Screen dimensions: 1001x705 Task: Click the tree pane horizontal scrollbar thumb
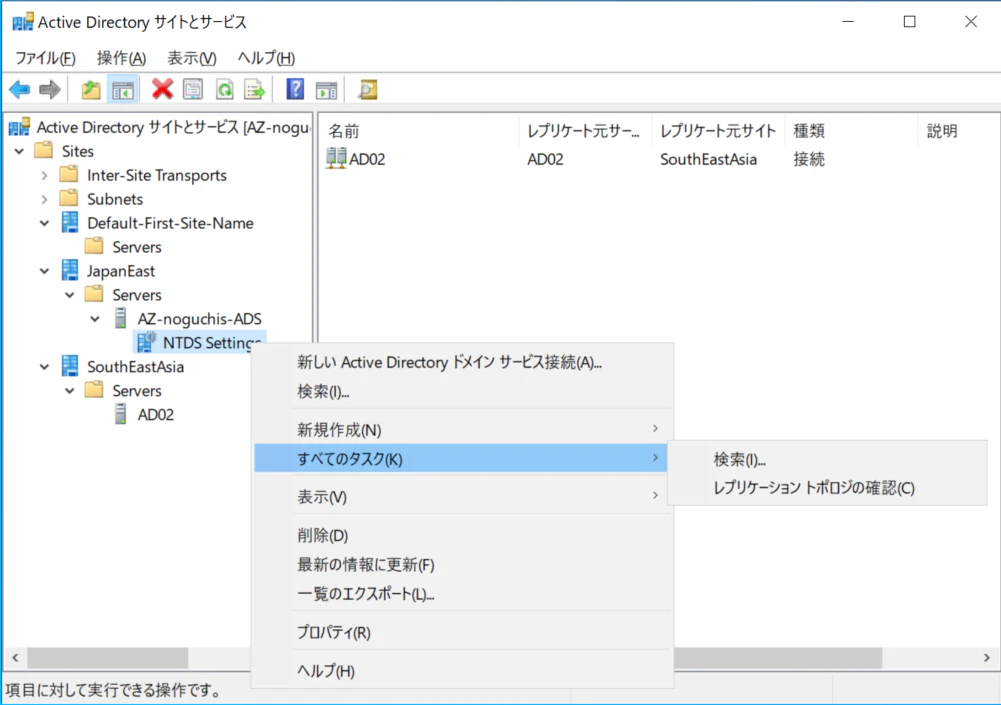(107, 657)
